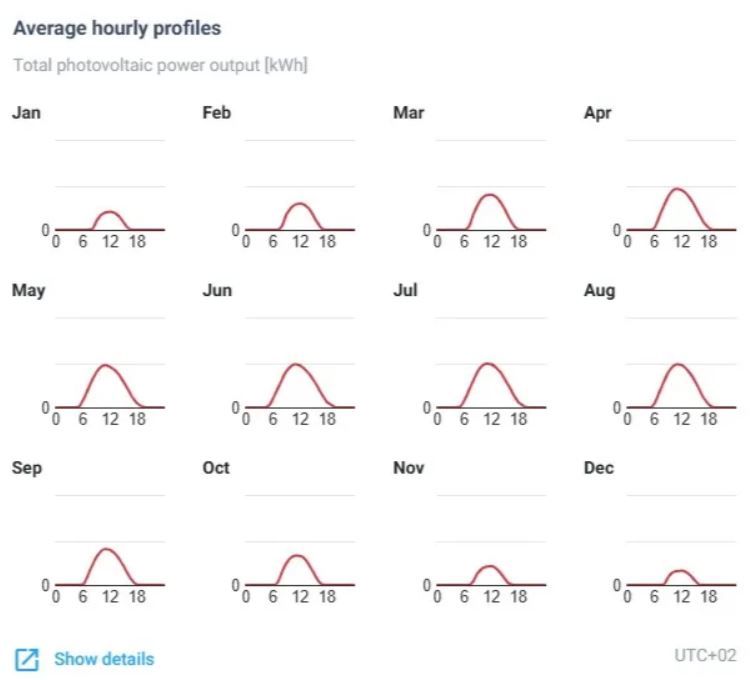Click the external-link icon beside Show details
This screenshot has width=755, height=680.
[x=27, y=659]
